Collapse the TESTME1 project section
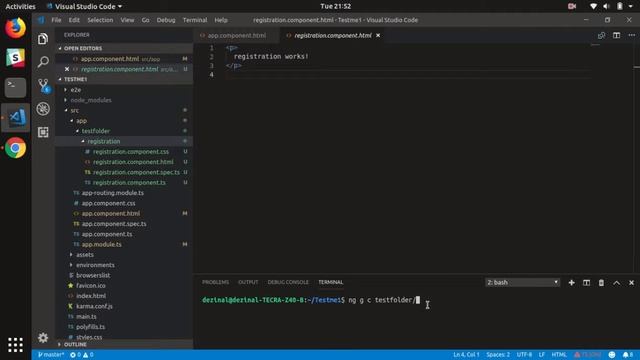Screen dimensions: 640x360 [124, 79]
